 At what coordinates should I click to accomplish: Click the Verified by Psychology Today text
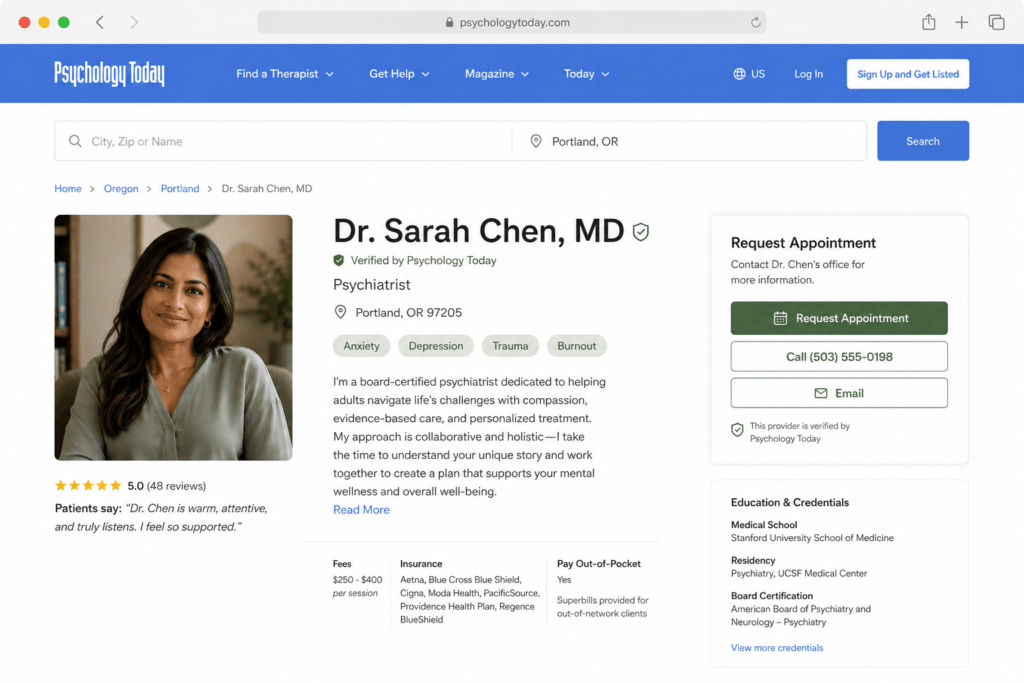click(x=423, y=261)
